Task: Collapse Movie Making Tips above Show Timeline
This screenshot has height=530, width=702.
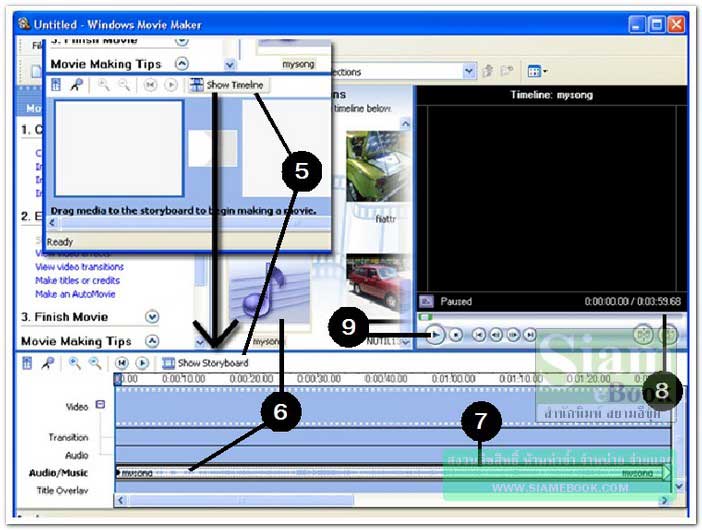Action: pyautogui.click(x=181, y=64)
